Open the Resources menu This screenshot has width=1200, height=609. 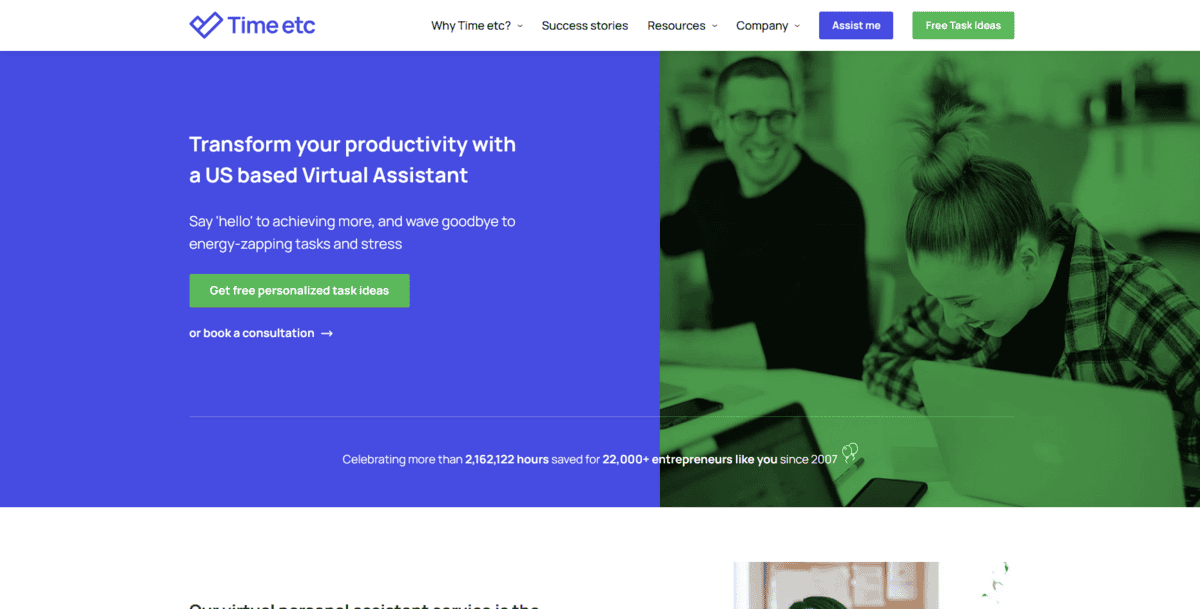coord(676,26)
